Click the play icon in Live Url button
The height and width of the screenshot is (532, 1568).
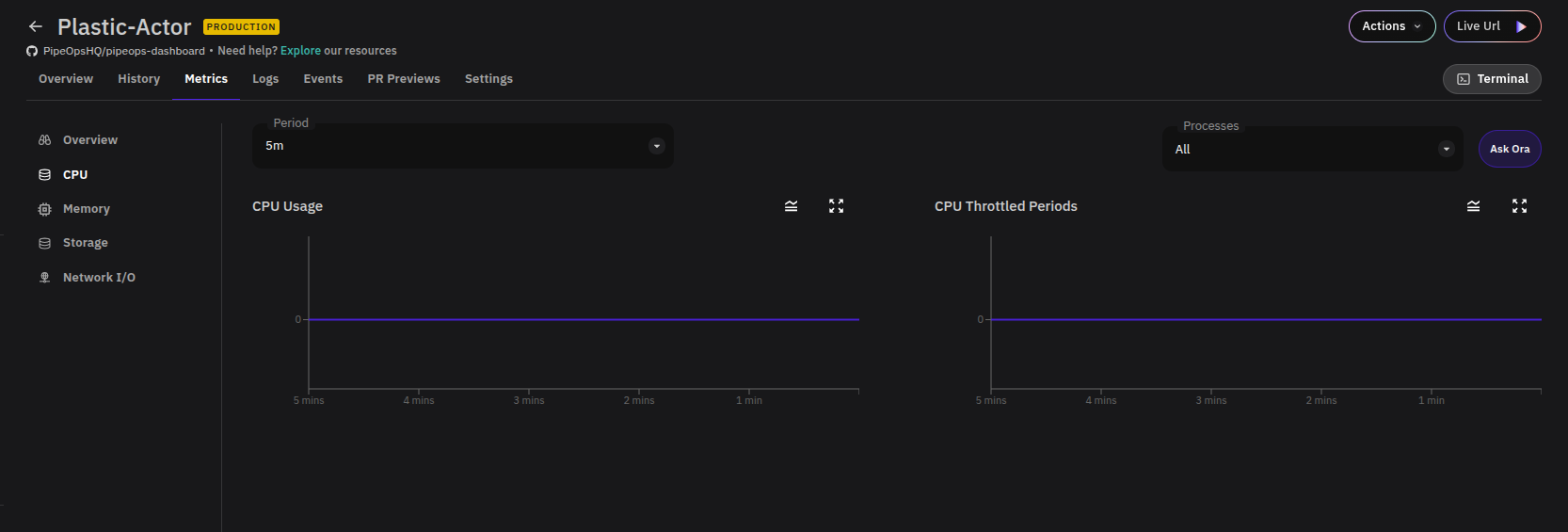click(x=1521, y=26)
